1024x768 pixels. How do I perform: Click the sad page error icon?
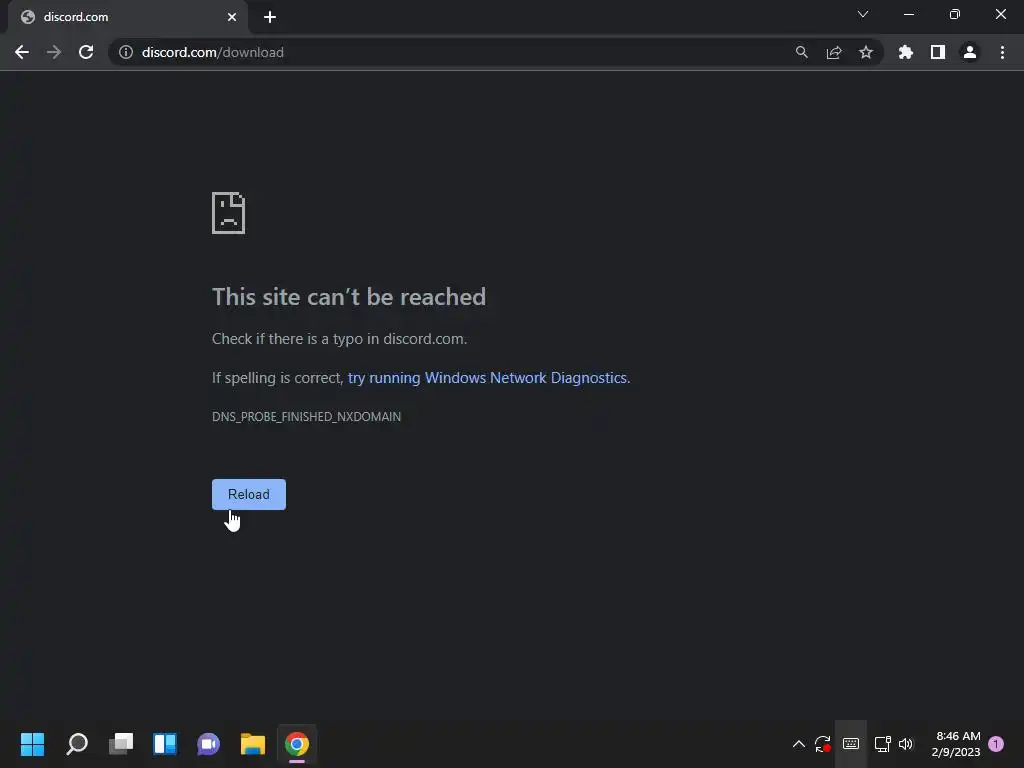tap(229, 213)
